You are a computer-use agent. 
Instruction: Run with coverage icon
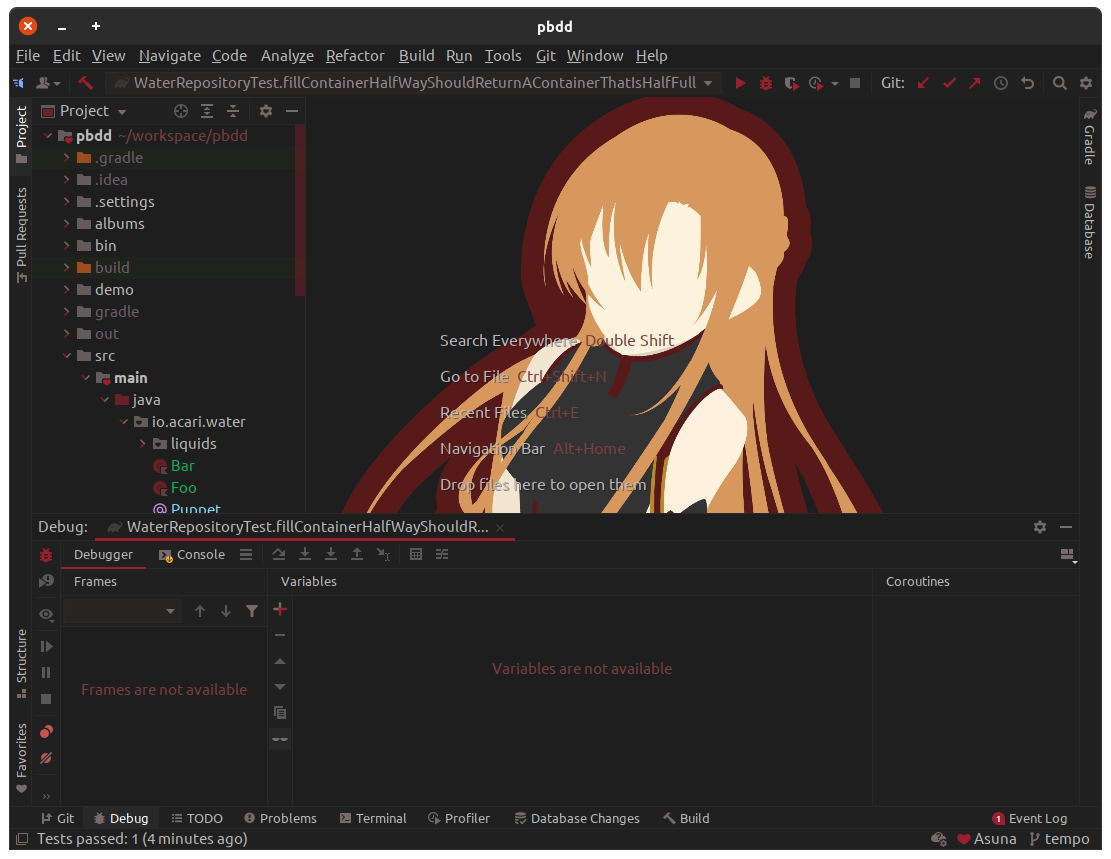tap(791, 83)
